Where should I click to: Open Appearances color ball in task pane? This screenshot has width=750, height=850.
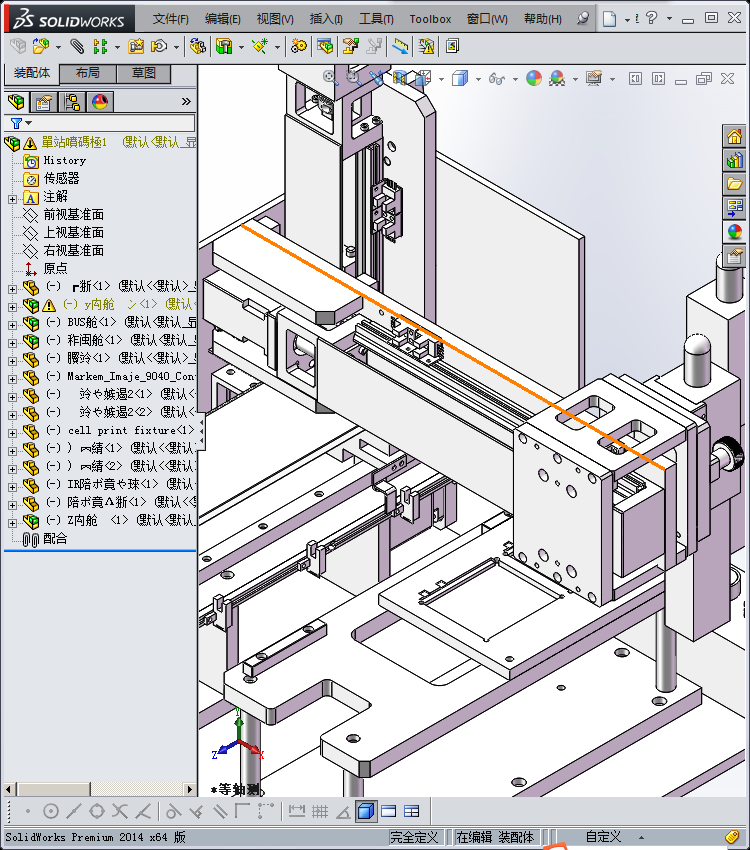735,232
